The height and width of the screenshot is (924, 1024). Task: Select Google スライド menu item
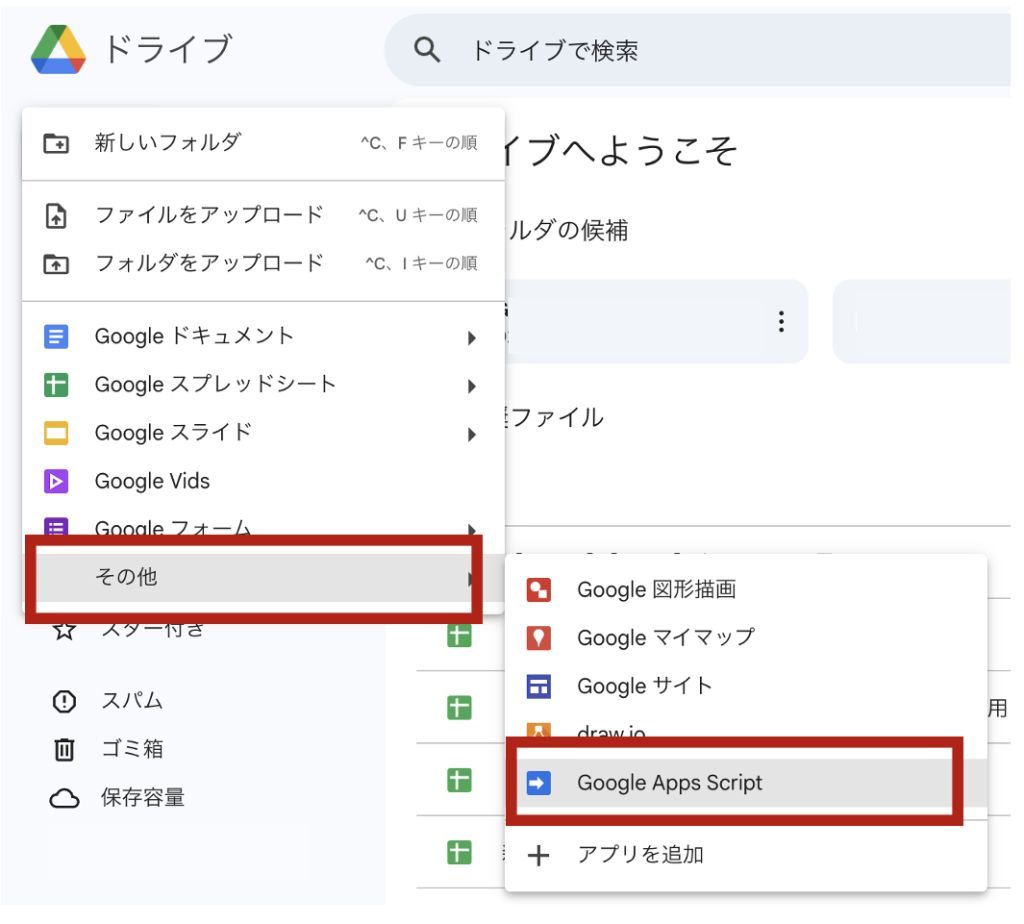(x=263, y=433)
